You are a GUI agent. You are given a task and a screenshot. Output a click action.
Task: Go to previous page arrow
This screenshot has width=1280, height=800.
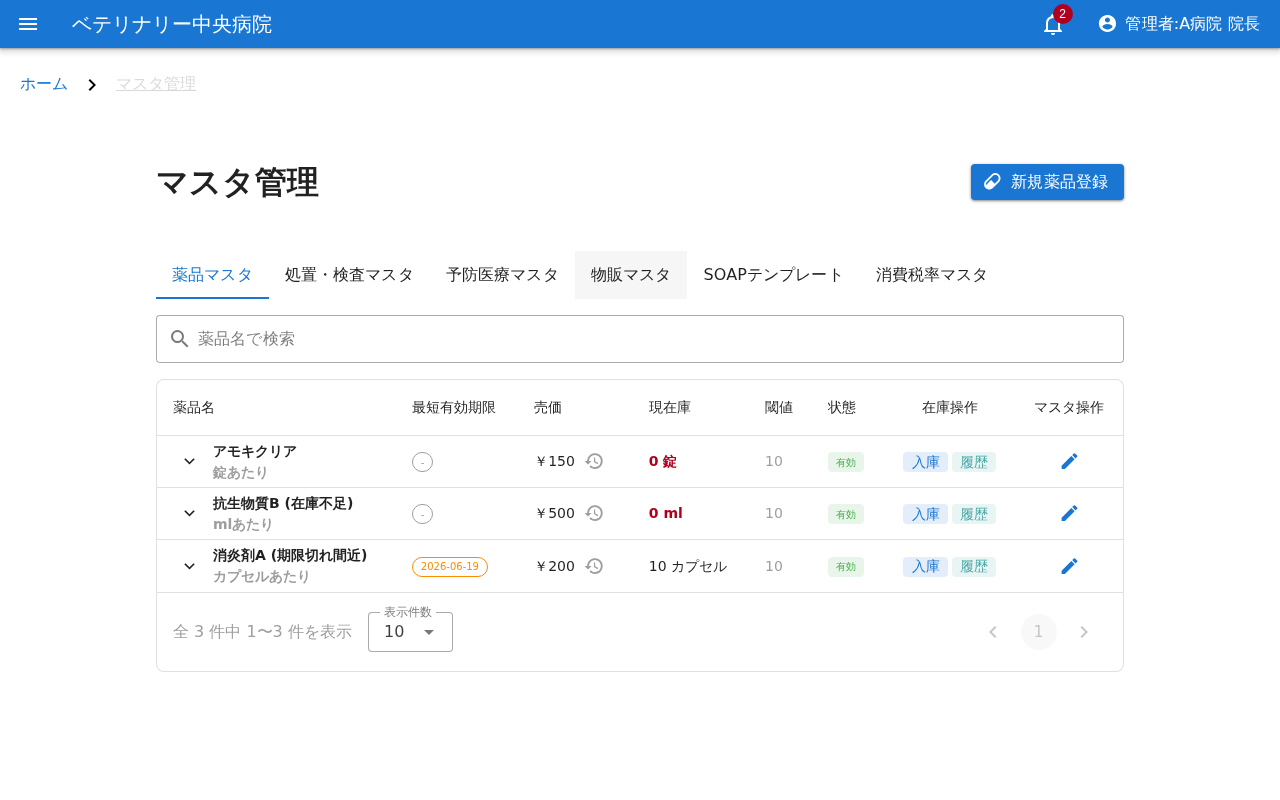point(993,632)
